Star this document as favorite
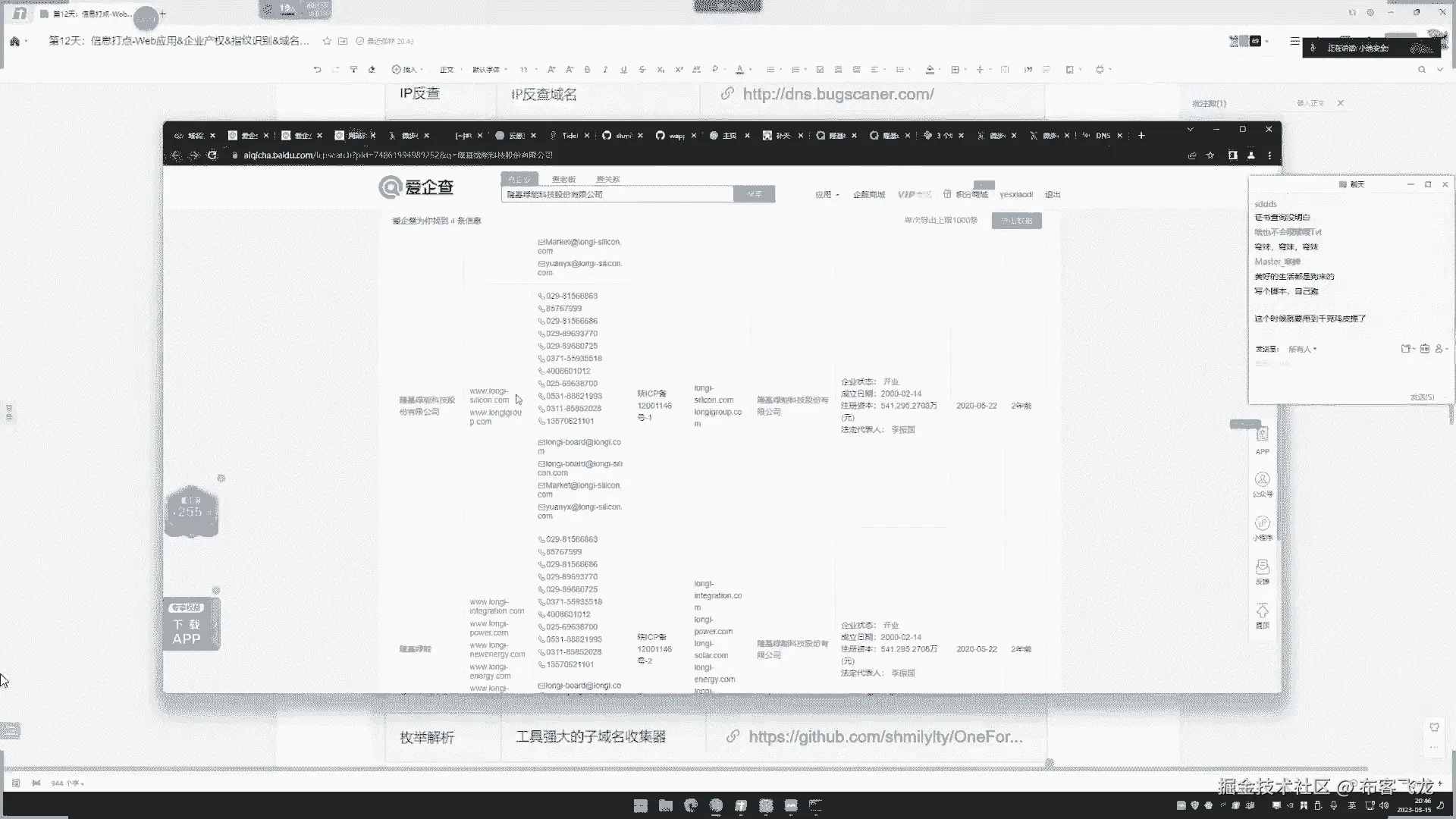This screenshot has width=1456, height=819. coord(327,41)
